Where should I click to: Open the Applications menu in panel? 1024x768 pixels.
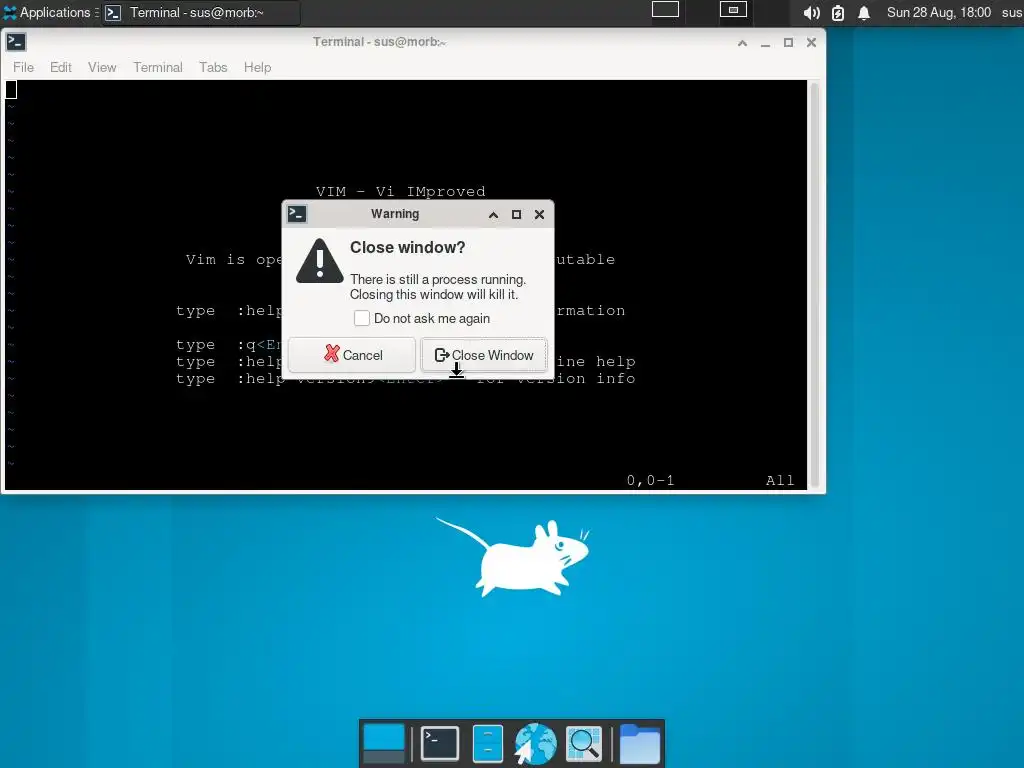pyautogui.click(x=51, y=12)
